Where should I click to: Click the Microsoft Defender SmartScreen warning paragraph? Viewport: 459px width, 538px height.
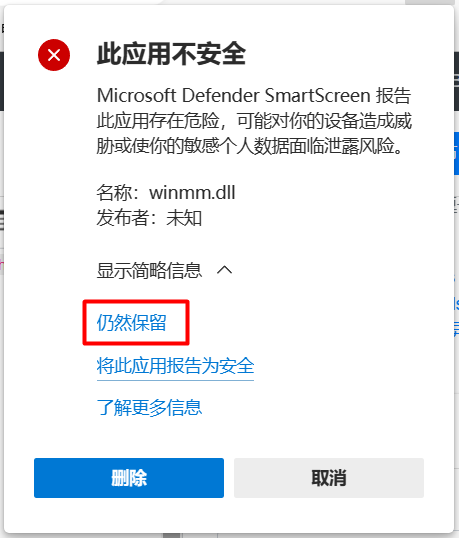[254, 120]
